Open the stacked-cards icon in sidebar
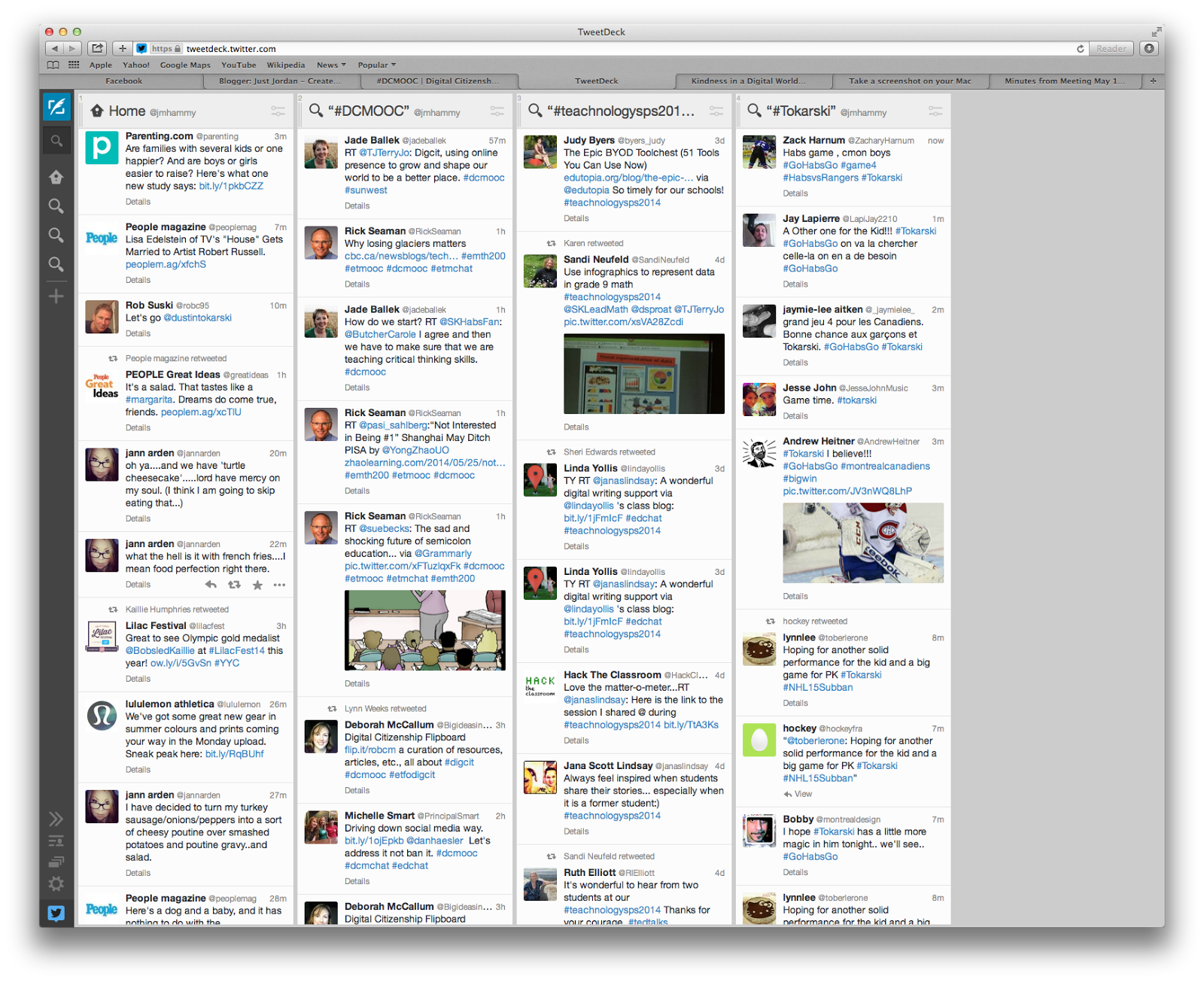The height and width of the screenshot is (982, 1204). 56,862
